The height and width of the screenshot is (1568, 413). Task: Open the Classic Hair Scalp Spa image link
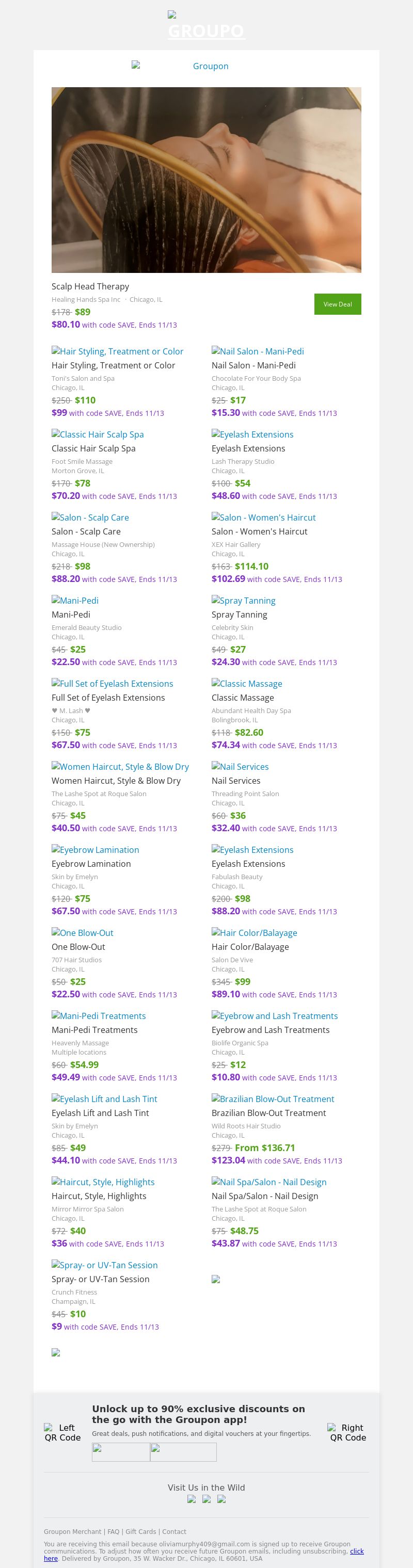click(x=98, y=434)
